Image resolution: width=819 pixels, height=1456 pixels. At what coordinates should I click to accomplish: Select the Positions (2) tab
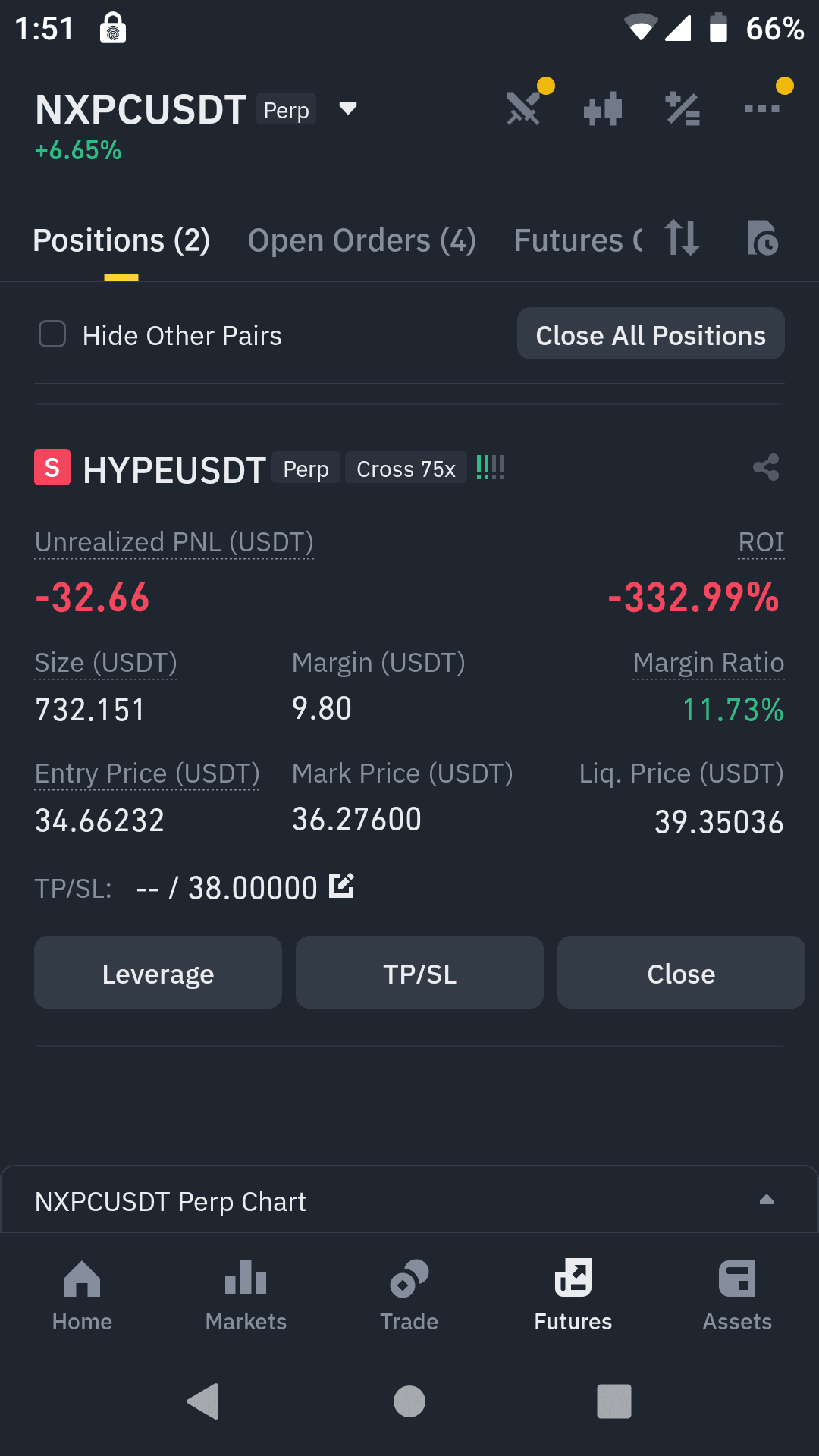121,240
